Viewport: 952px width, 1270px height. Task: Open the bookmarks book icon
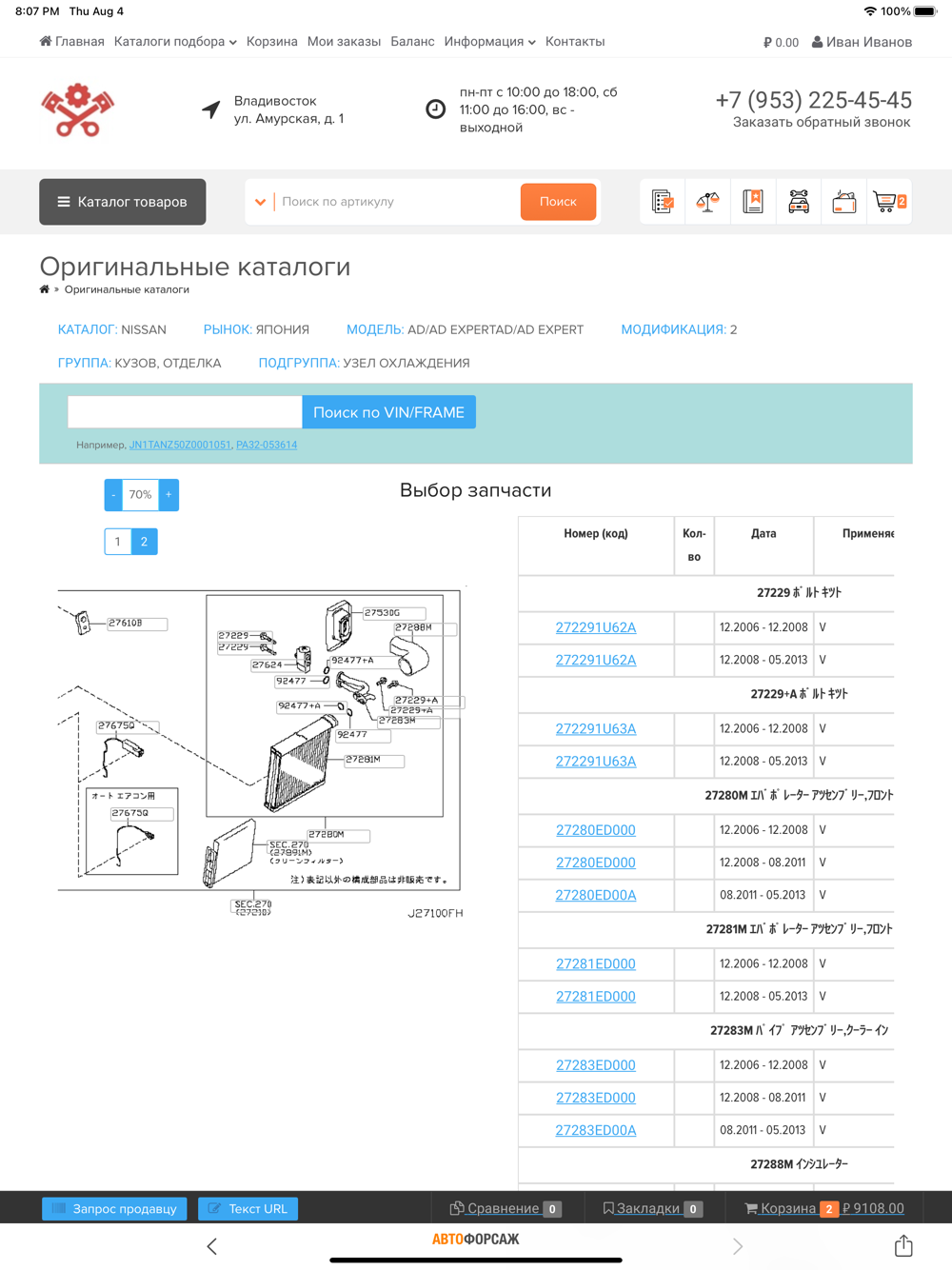tap(753, 202)
